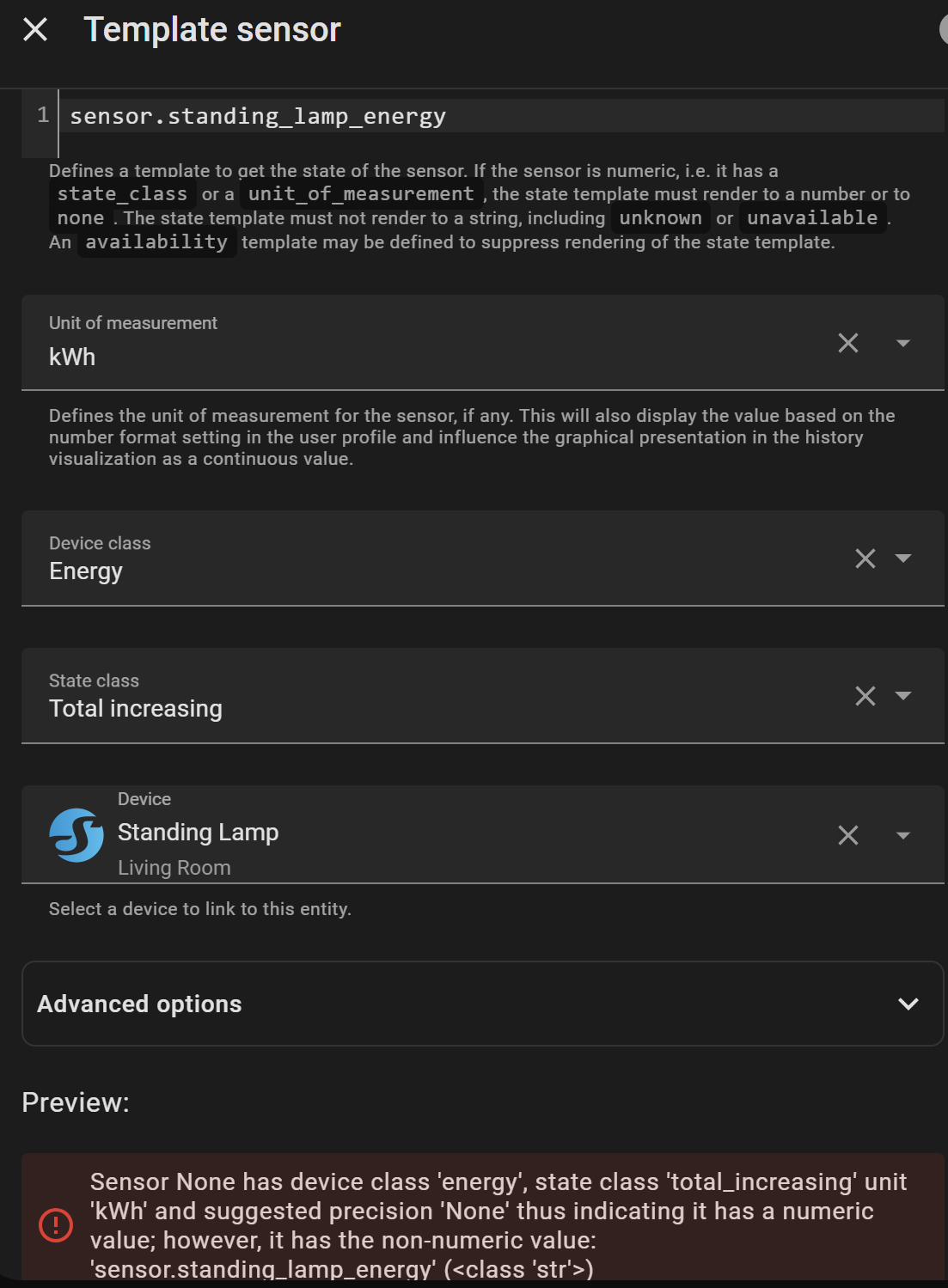Click line number 1 in editor gutter

(x=43, y=115)
